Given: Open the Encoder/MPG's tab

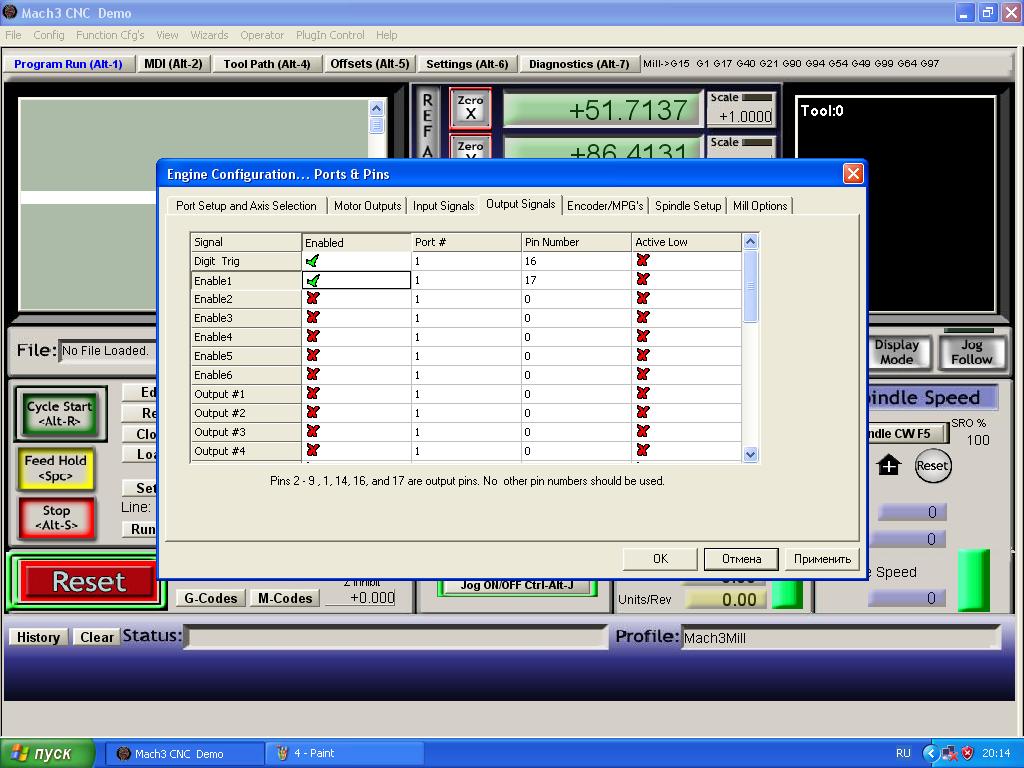Looking at the screenshot, I should (x=605, y=206).
